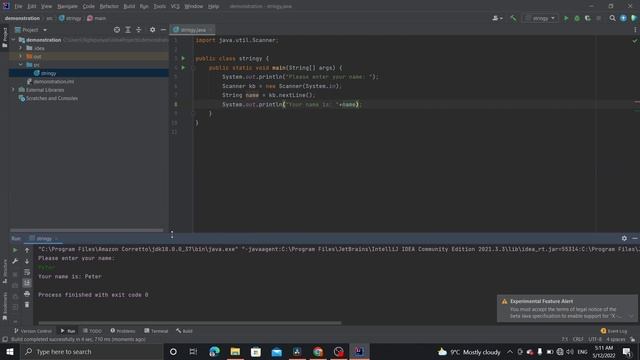Screen dimensions: 640x360
Task: Run main method from gutter arrow
Action: [183, 68]
